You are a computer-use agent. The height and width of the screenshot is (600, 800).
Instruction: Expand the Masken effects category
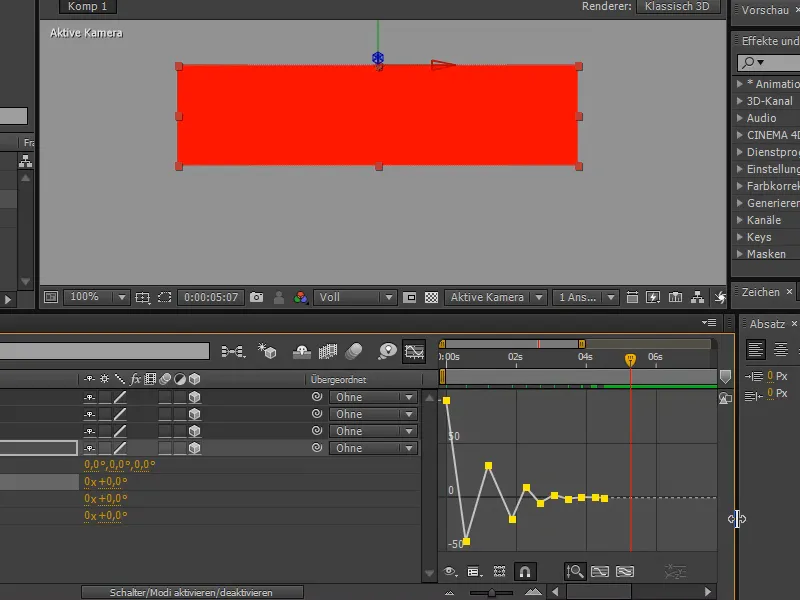pos(740,254)
